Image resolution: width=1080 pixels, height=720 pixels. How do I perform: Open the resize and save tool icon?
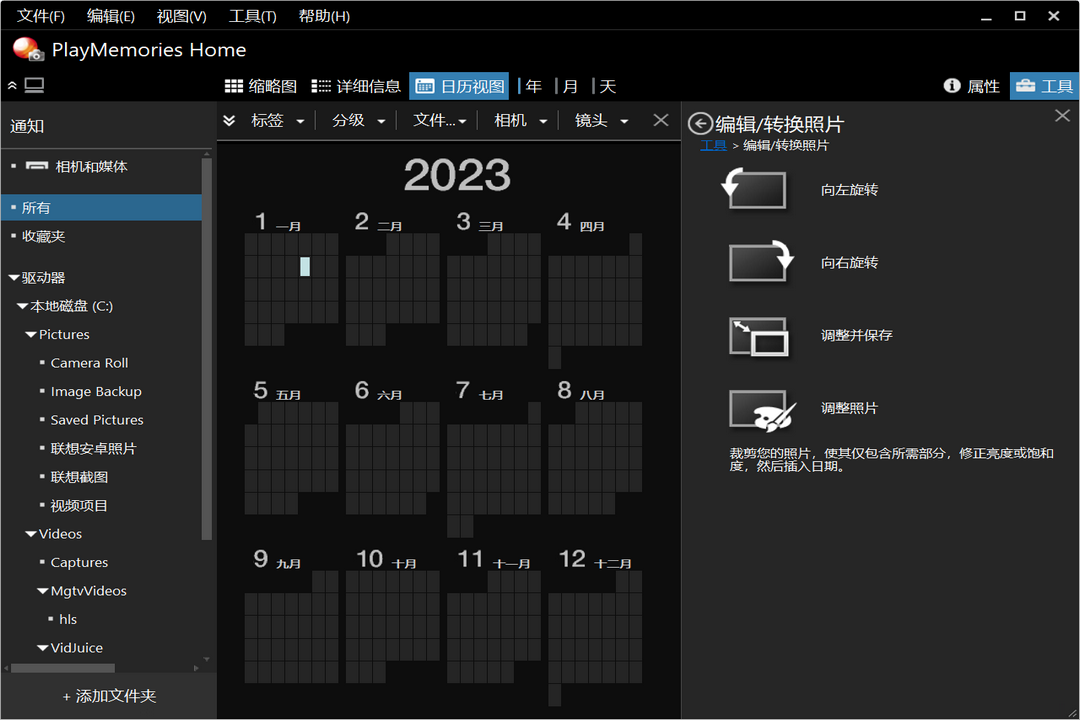click(x=759, y=336)
